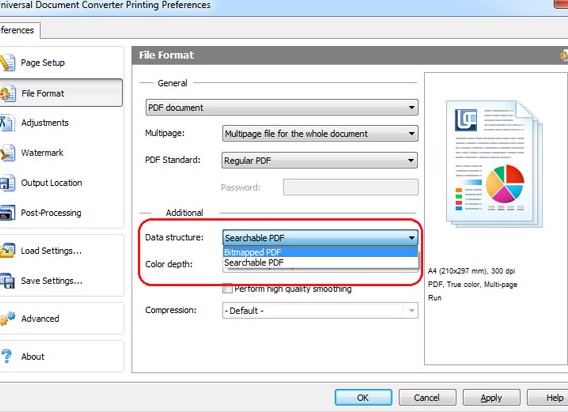Image resolution: width=568 pixels, height=412 pixels.
Task: Open Advanced settings gear icon
Action: [7, 319]
